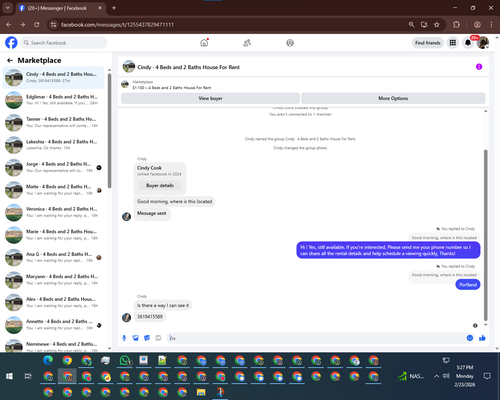Click the browser back arrow
The height and width of the screenshot is (400, 500).
pos(9,25)
